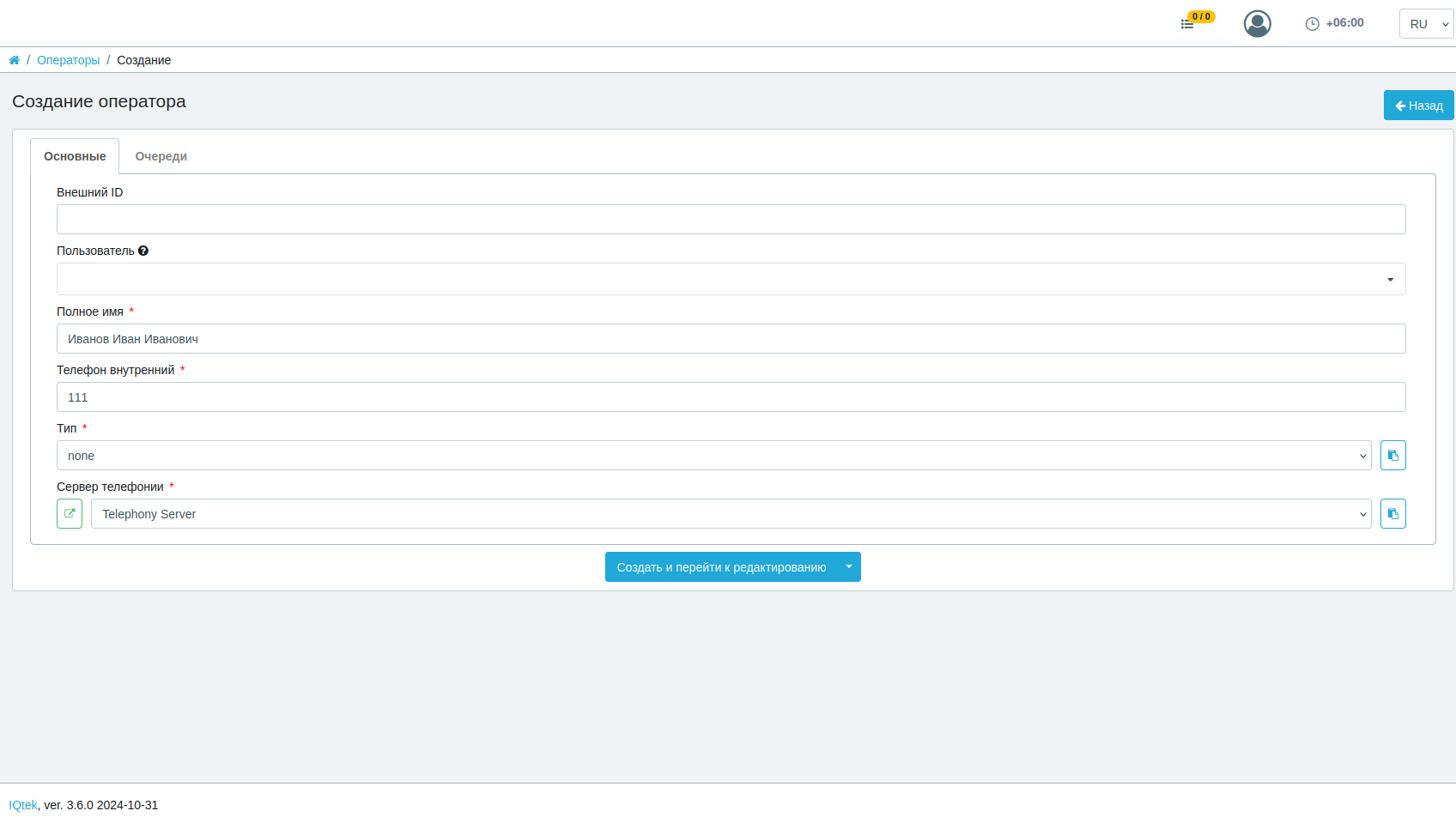Click the Назад button

tap(1419, 106)
